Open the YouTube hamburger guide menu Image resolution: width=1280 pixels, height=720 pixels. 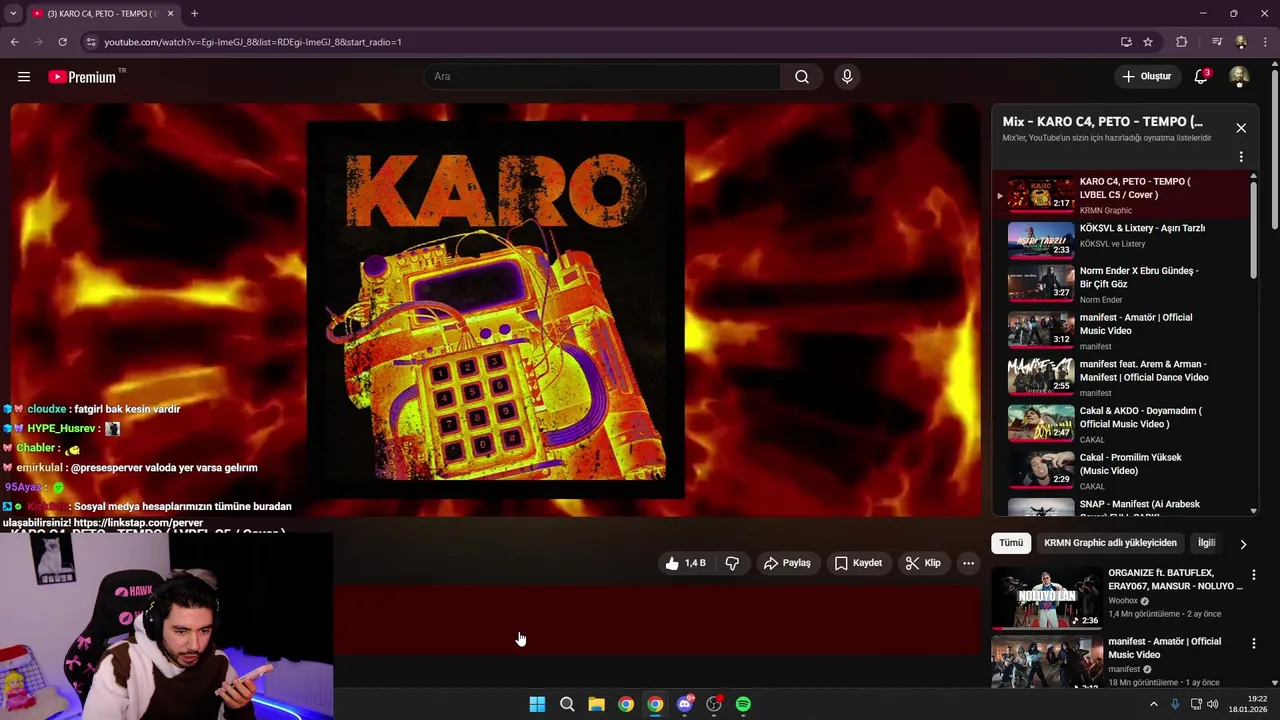[x=24, y=77]
